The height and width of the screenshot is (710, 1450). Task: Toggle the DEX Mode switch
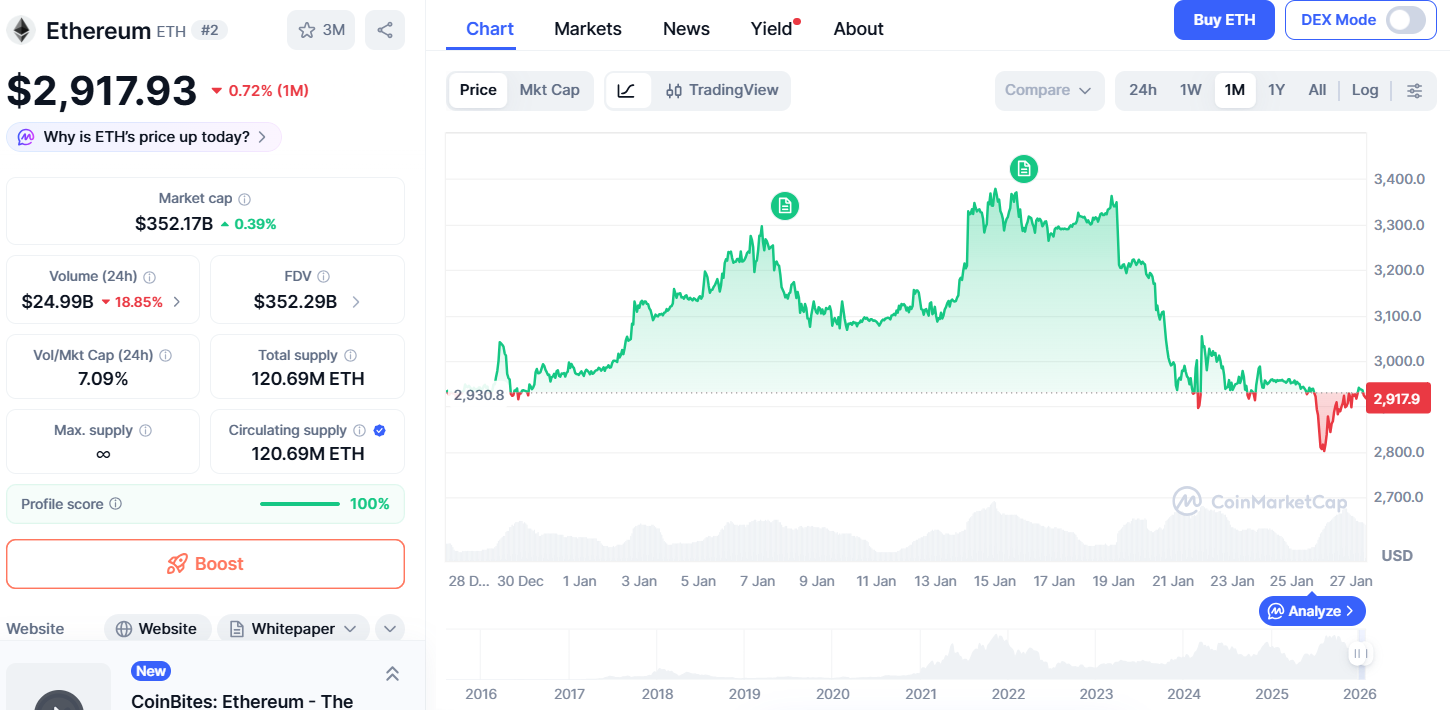[1405, 20]
